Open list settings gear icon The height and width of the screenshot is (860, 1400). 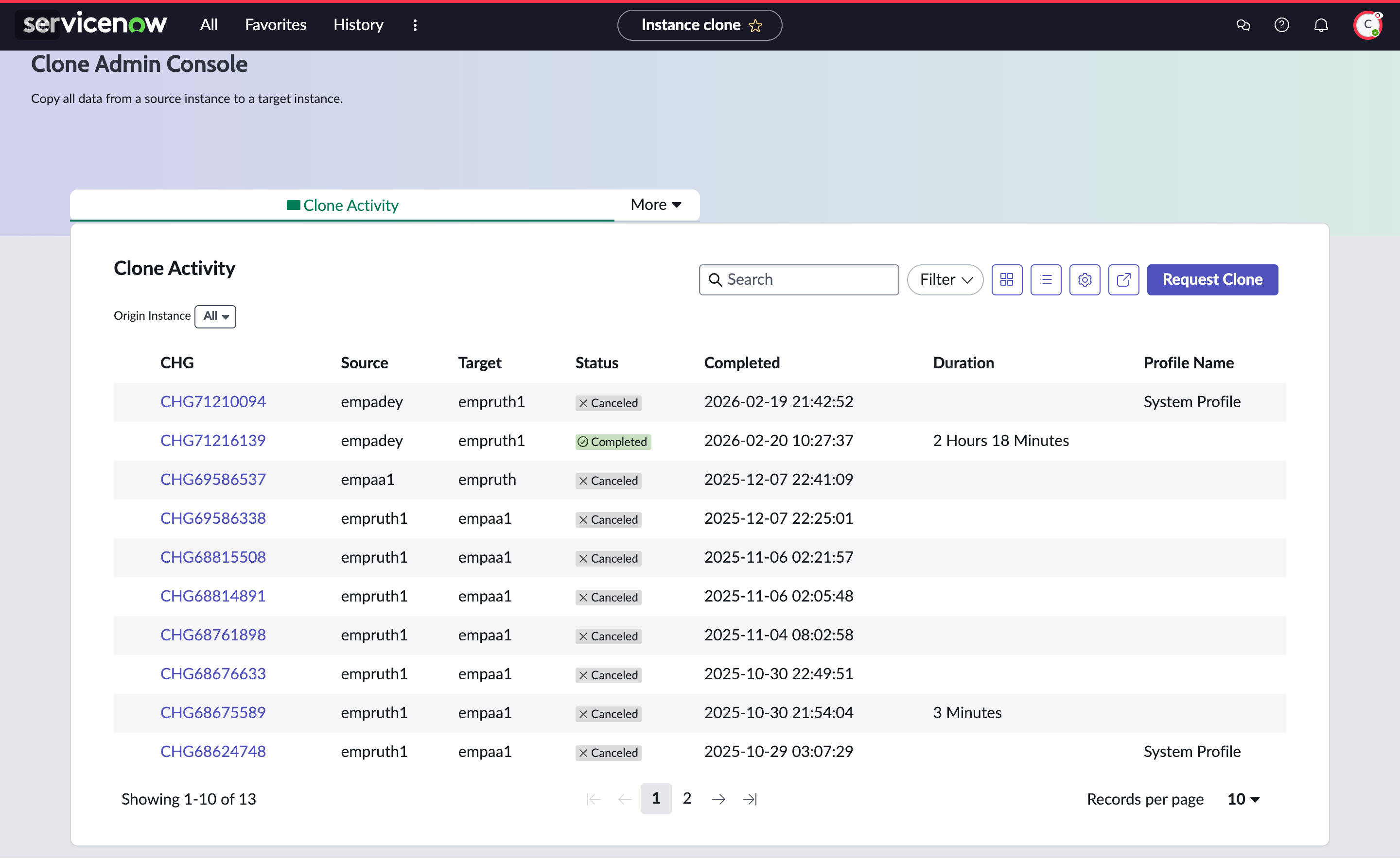1085,279
